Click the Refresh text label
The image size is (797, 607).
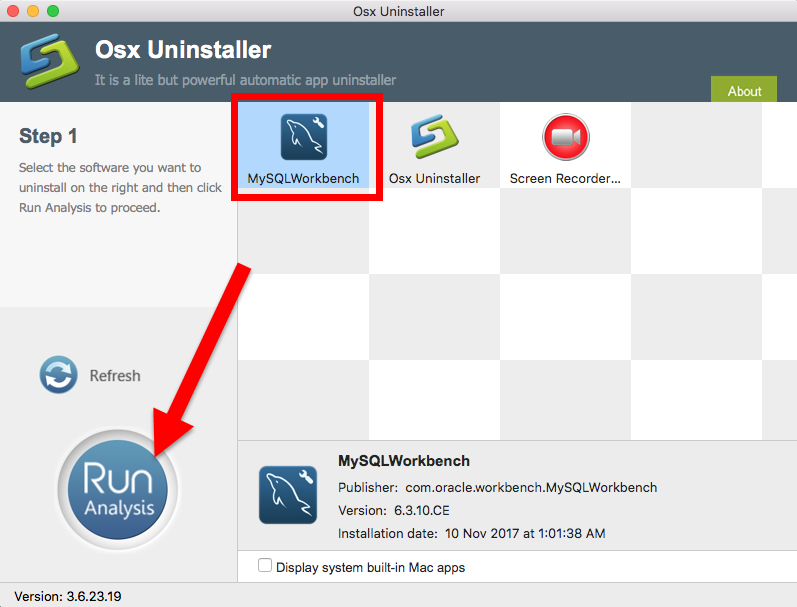tap(115, 376)
